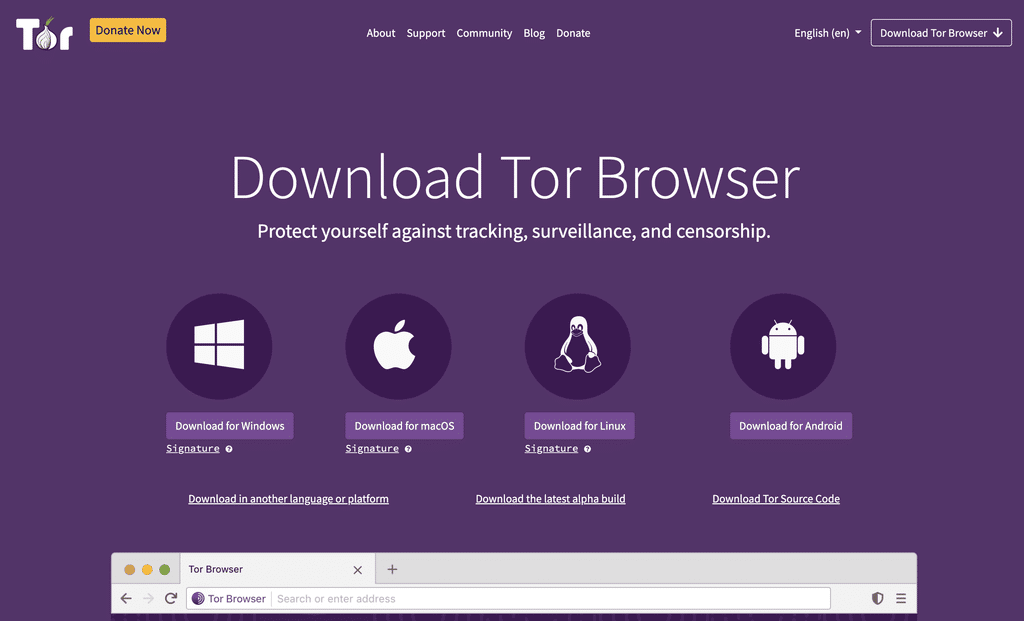This screenshot has width=1024, height=621.
Task: Click the Protect yourself against tracking subtitle
Action: [x=514, y=231]
